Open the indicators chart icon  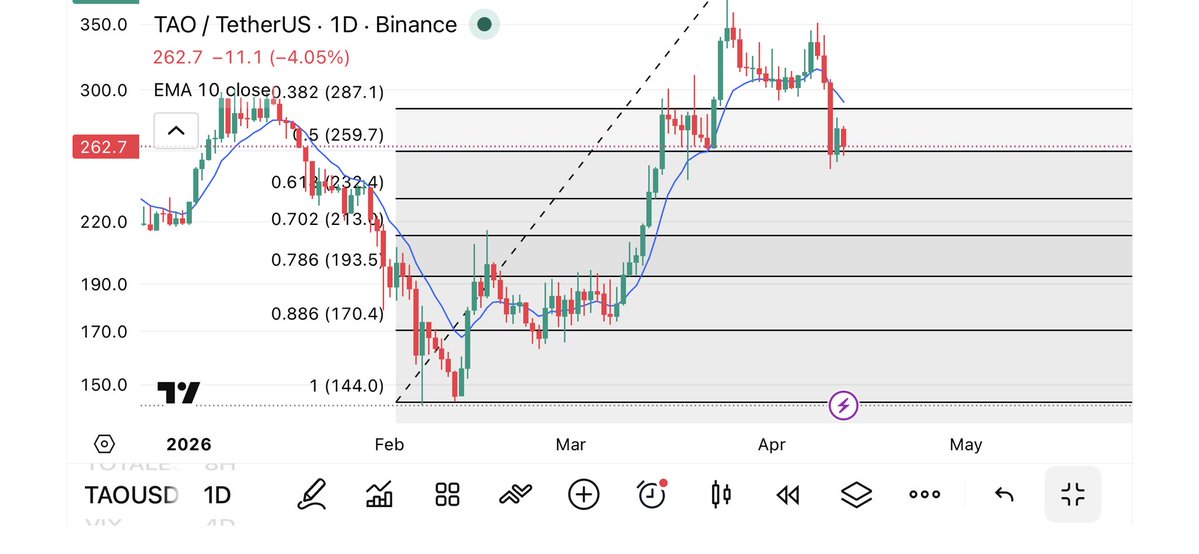379,494
